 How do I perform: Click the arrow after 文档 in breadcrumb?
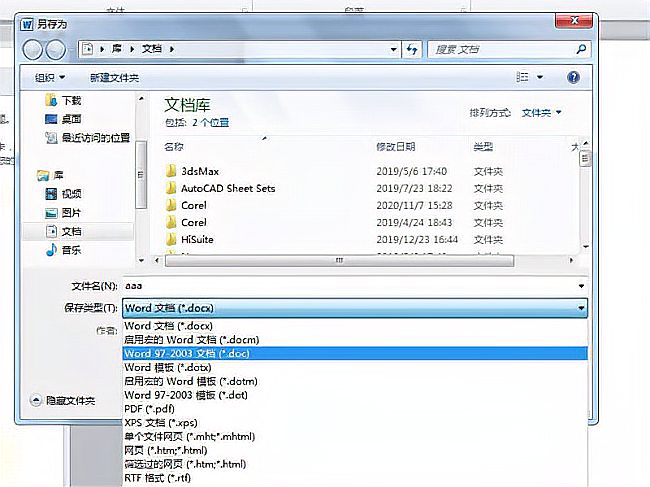171,49
